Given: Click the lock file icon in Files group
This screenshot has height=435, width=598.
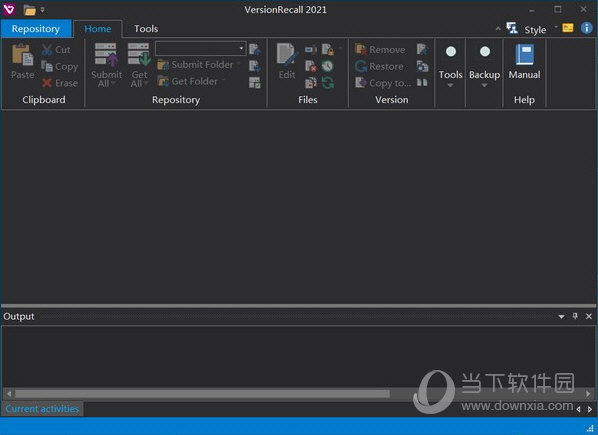Looking at the screenshot, I should tap(328, 49).
